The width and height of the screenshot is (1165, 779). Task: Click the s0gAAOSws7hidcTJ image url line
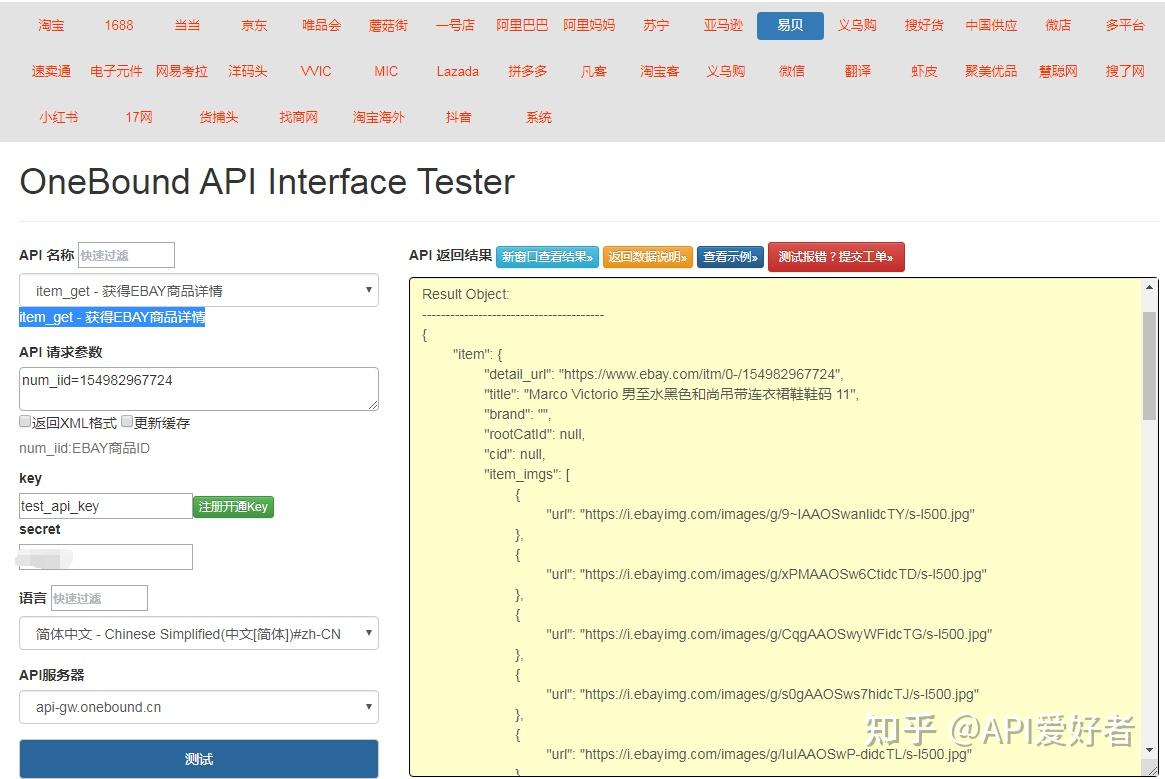pyautogui.click(x=762, y=694)
